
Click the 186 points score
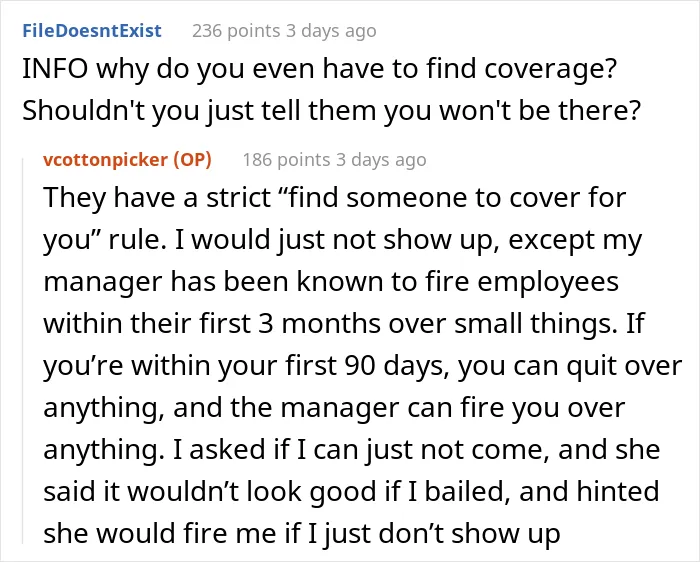coord(286,159)
